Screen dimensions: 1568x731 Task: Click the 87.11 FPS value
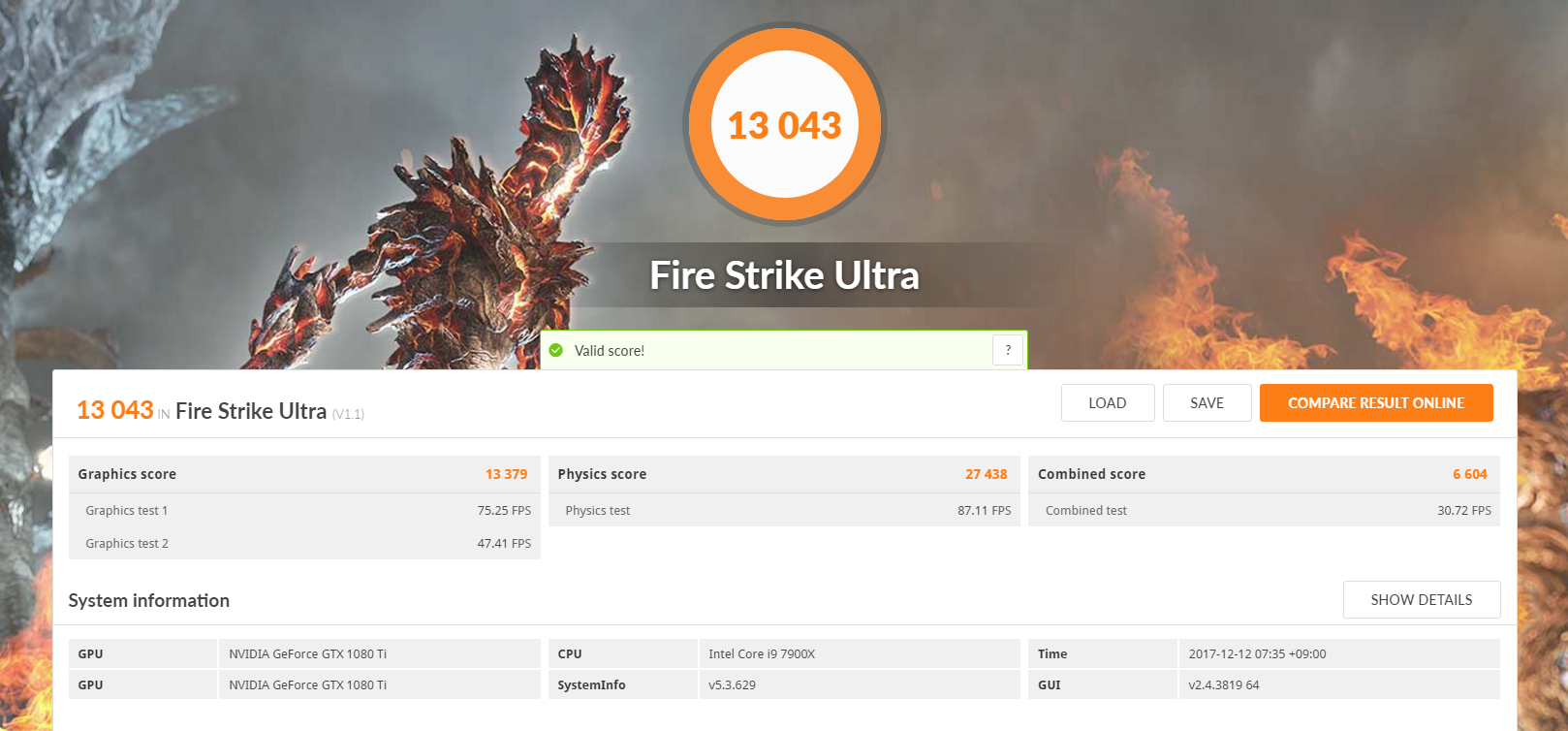985,510
